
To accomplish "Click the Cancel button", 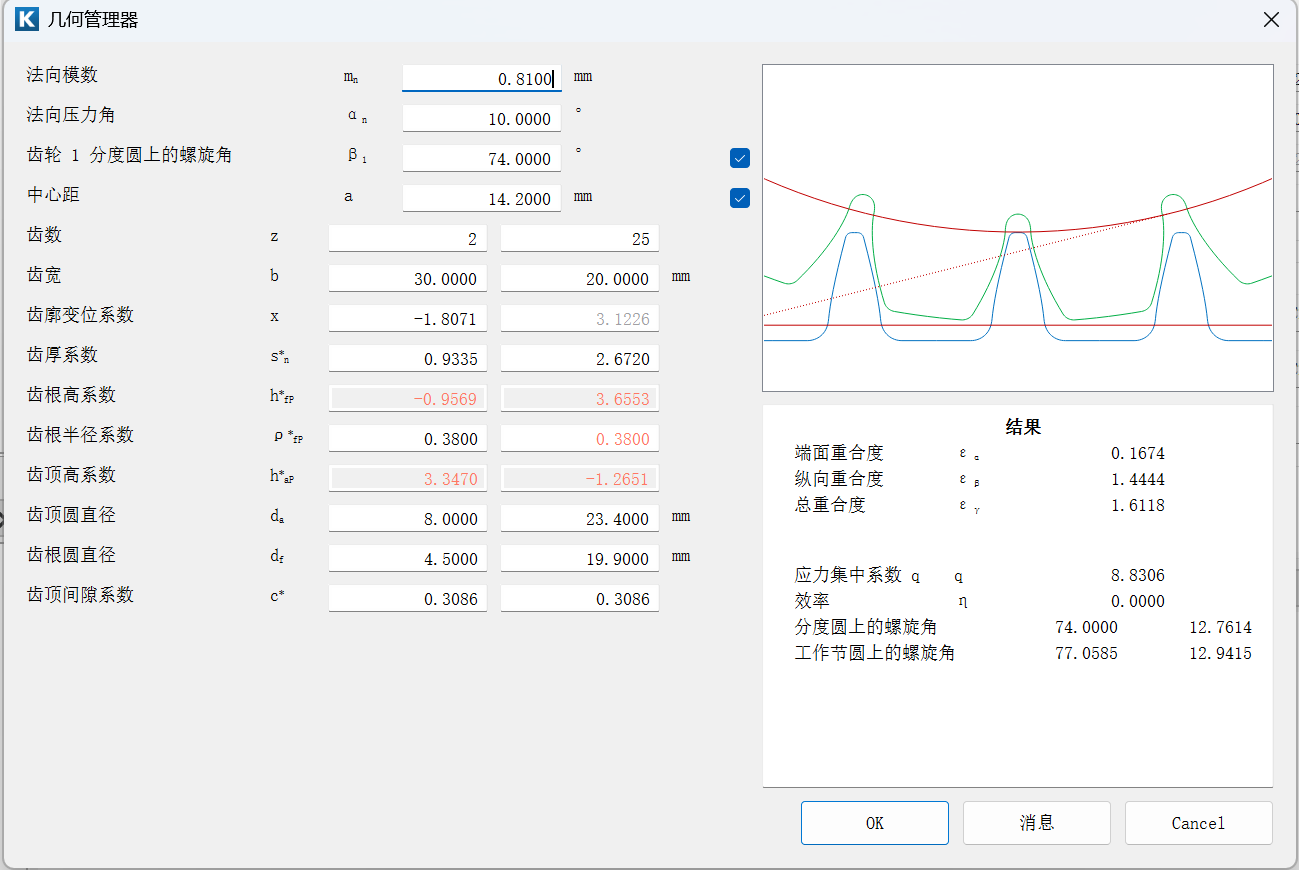I will coord(1198,823).
